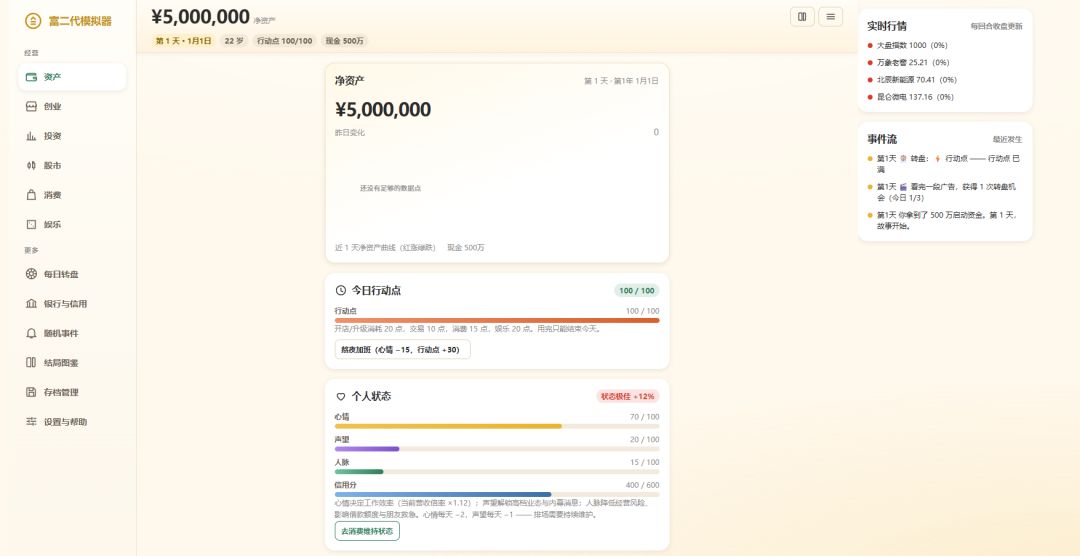Toggle the two-column layout icon button

pos(802,17)
